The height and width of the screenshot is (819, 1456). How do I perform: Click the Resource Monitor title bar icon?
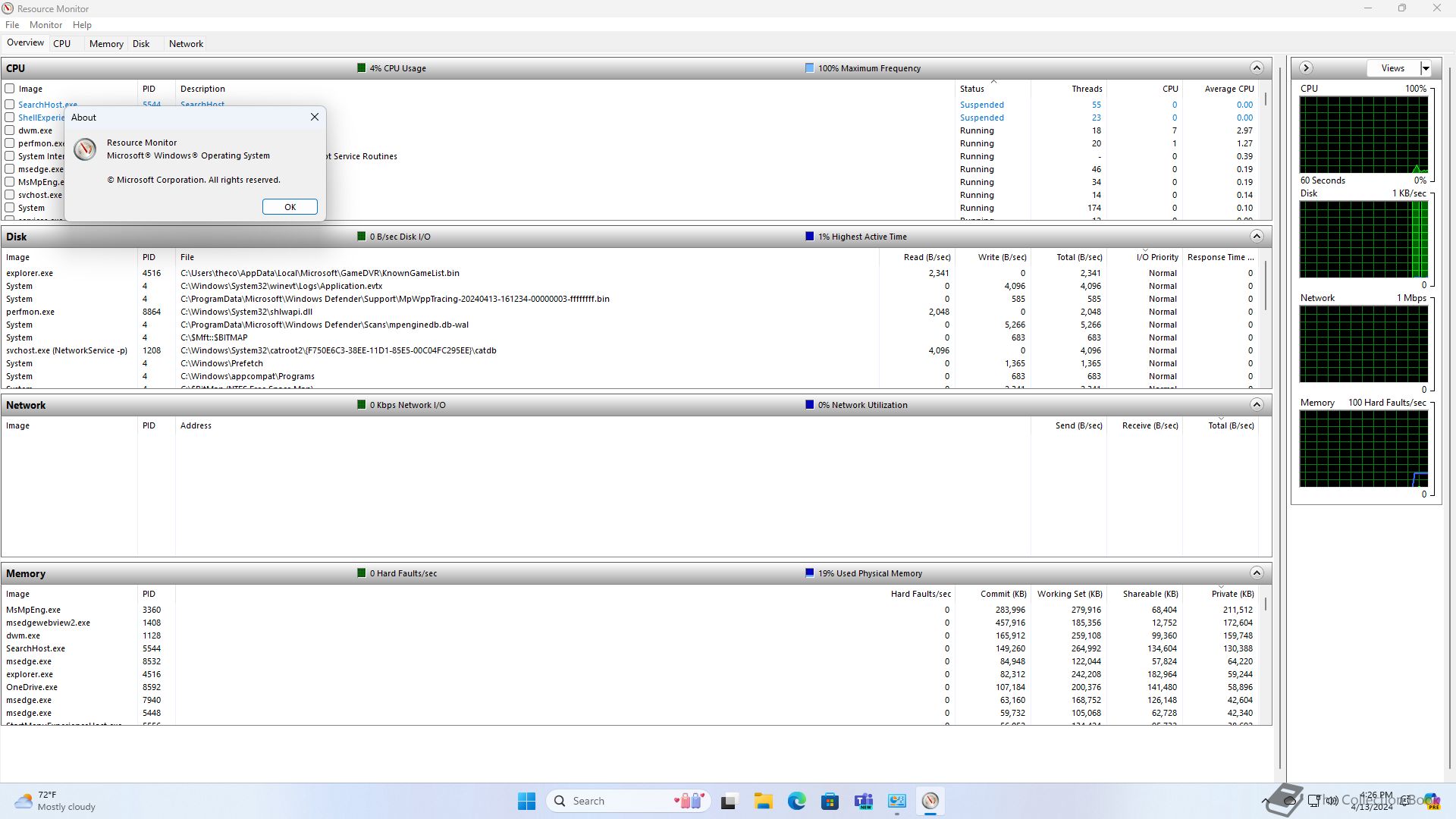tap(8, 8)
